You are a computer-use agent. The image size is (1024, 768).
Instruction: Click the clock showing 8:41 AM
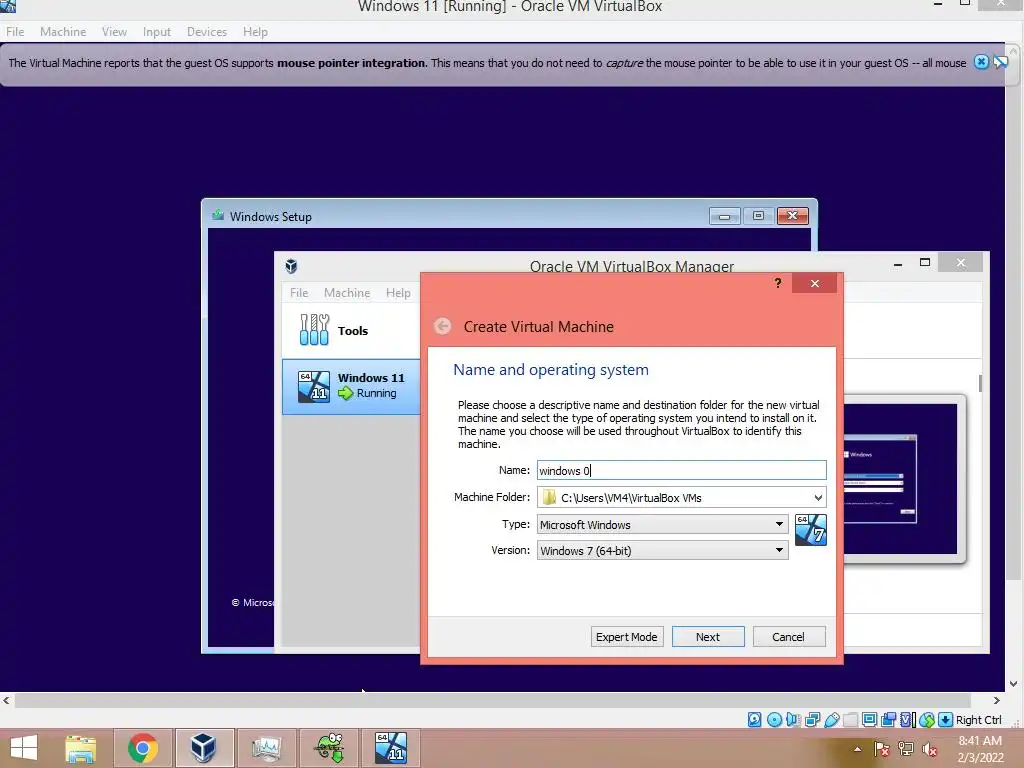(x=980, y=741)
